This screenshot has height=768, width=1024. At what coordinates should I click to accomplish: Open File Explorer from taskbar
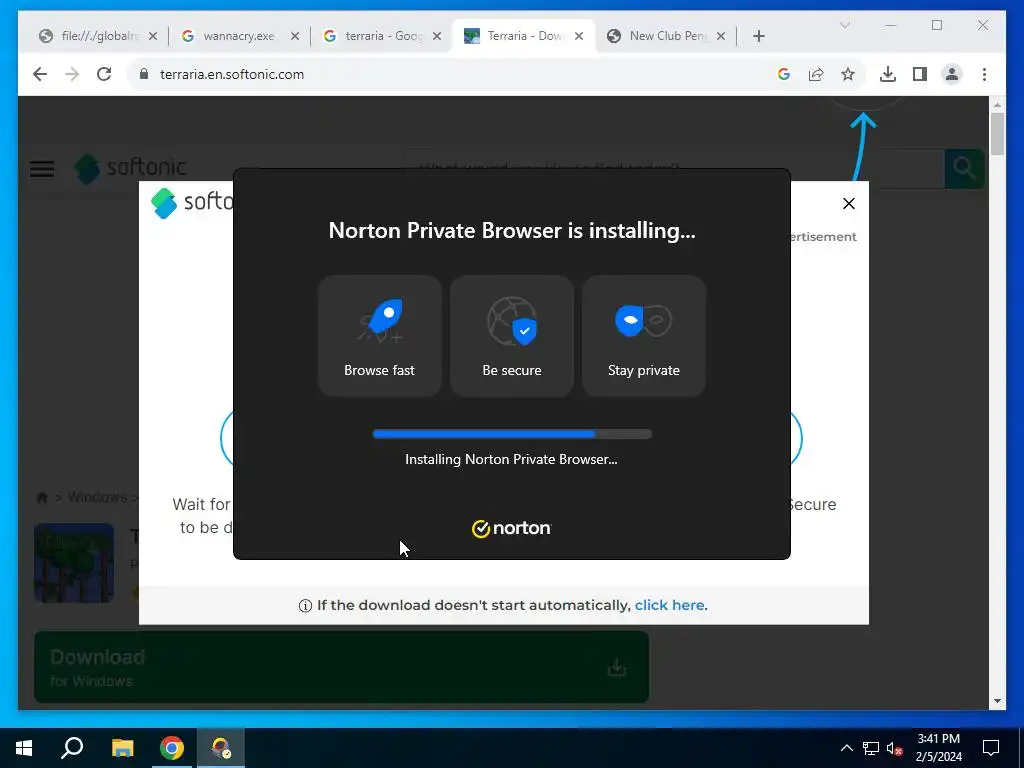coord(122,748)
